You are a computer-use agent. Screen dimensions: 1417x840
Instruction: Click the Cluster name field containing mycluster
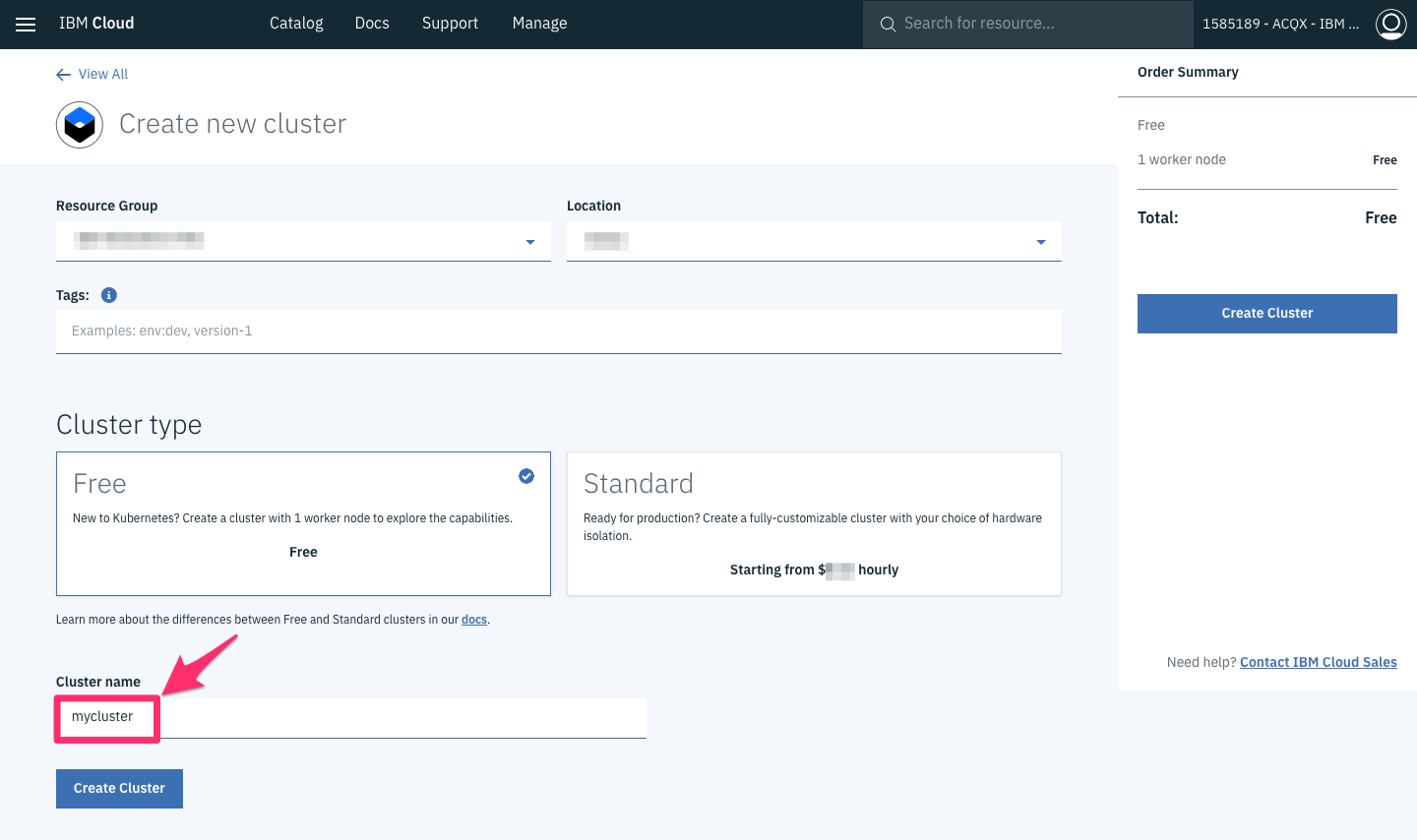(x=351, y=718)
